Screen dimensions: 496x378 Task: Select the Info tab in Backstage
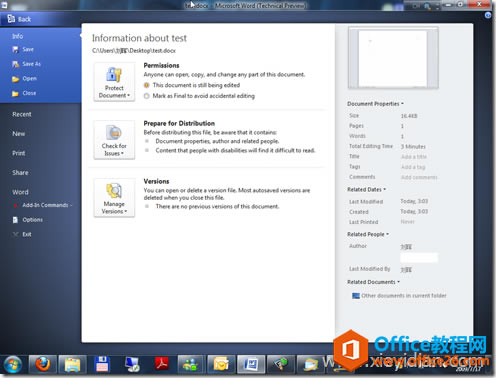(x=18, y=36)
